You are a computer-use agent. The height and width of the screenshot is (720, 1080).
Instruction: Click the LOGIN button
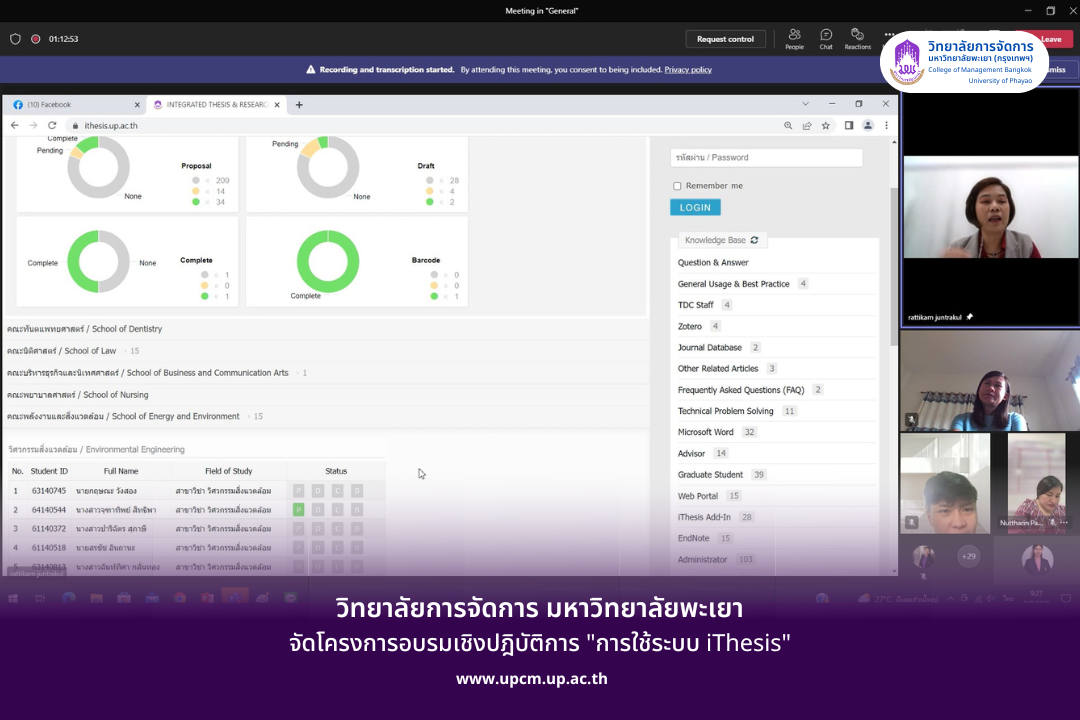pos(695,207)
